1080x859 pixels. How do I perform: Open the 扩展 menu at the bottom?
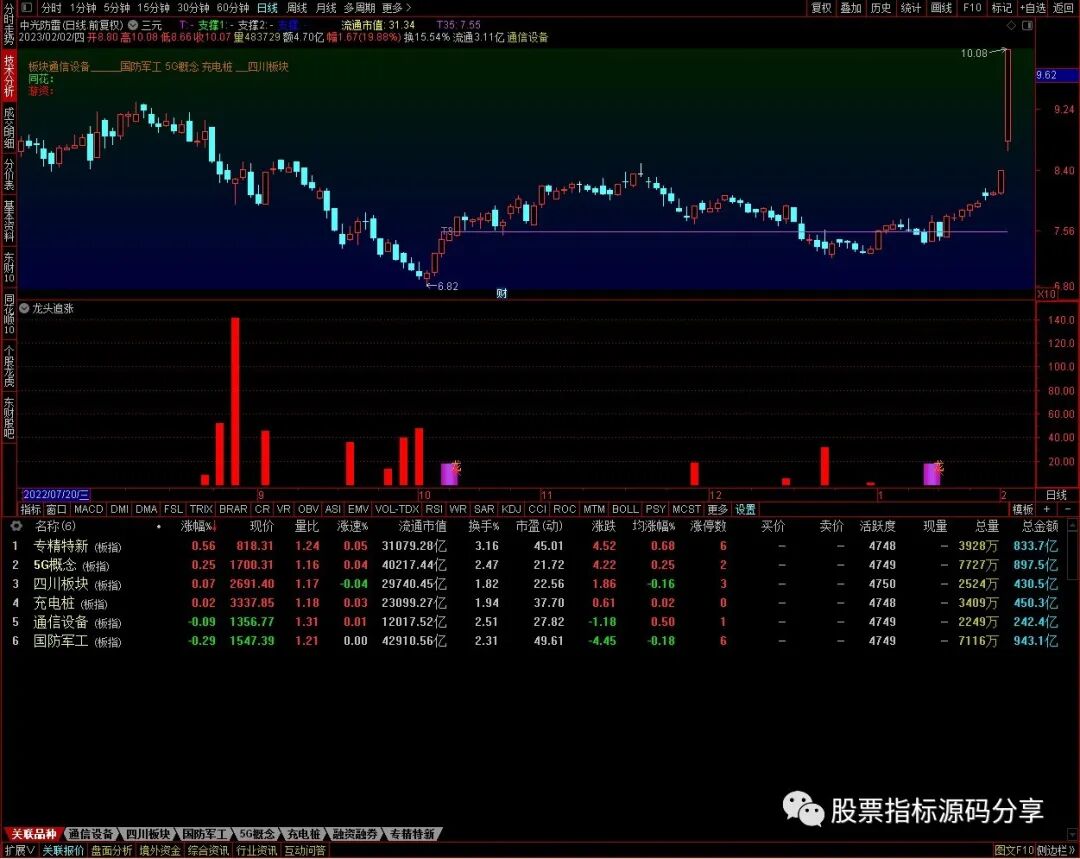point(20,851)
